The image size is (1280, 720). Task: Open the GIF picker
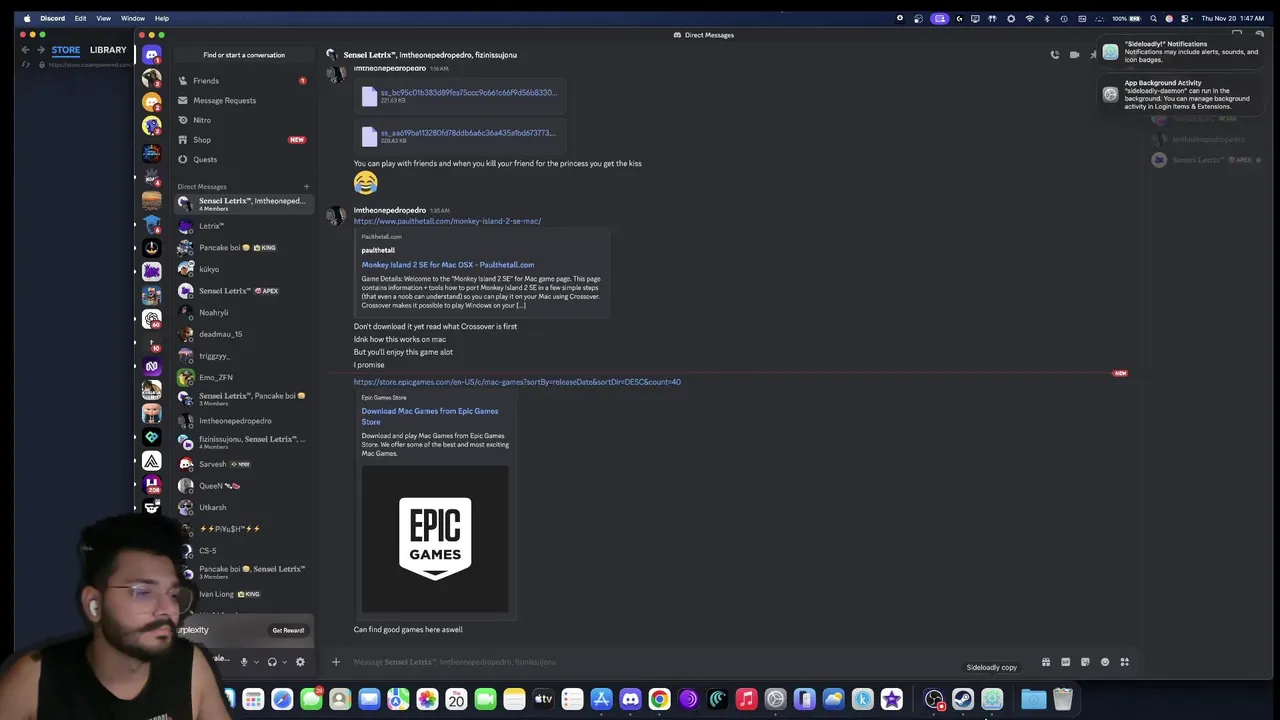[x=1066, y=662]
